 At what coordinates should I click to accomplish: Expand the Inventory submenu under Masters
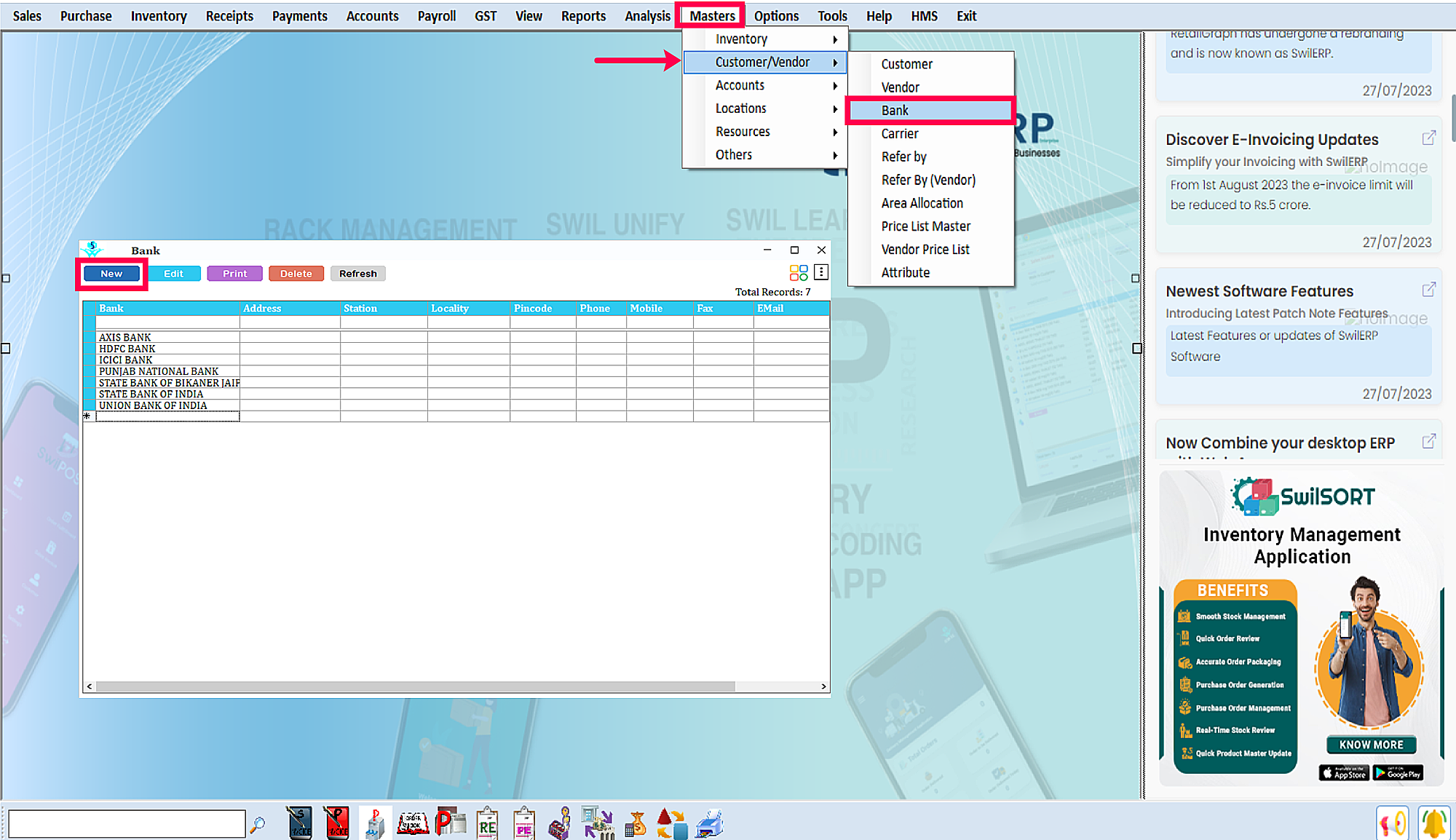766,39
